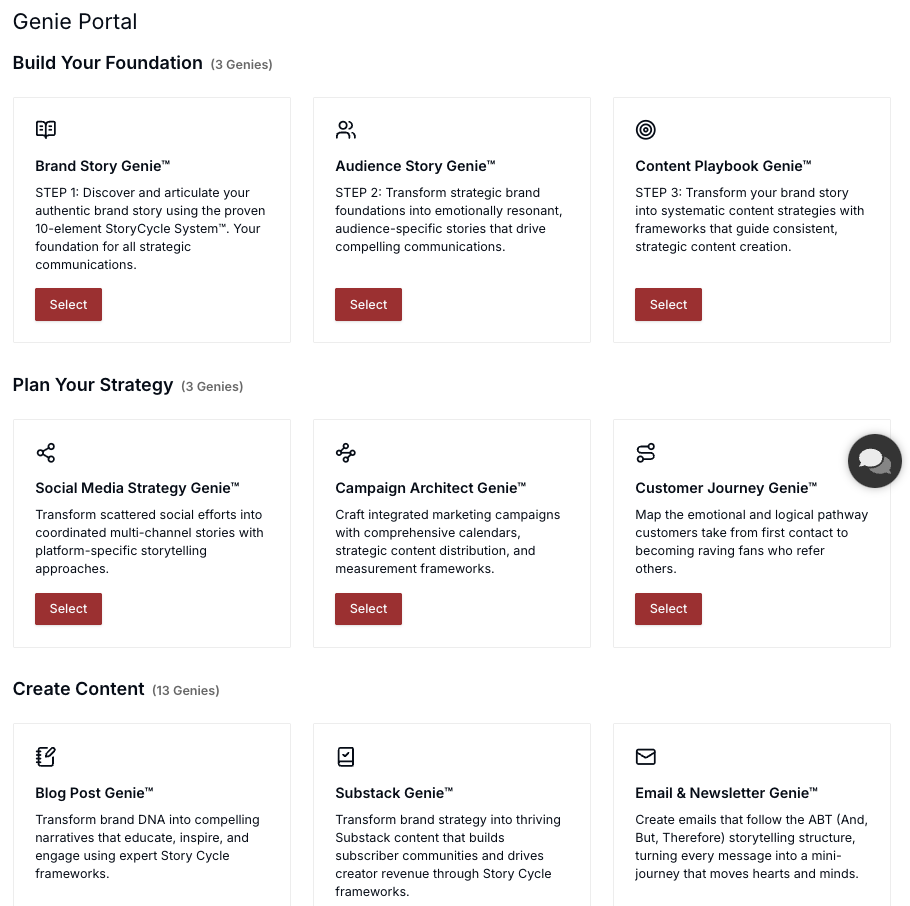Click the Audience Story Genie people icon
The height and width of the screenshot is (906, 910).
pyautogui.click(x=346, y=129)
